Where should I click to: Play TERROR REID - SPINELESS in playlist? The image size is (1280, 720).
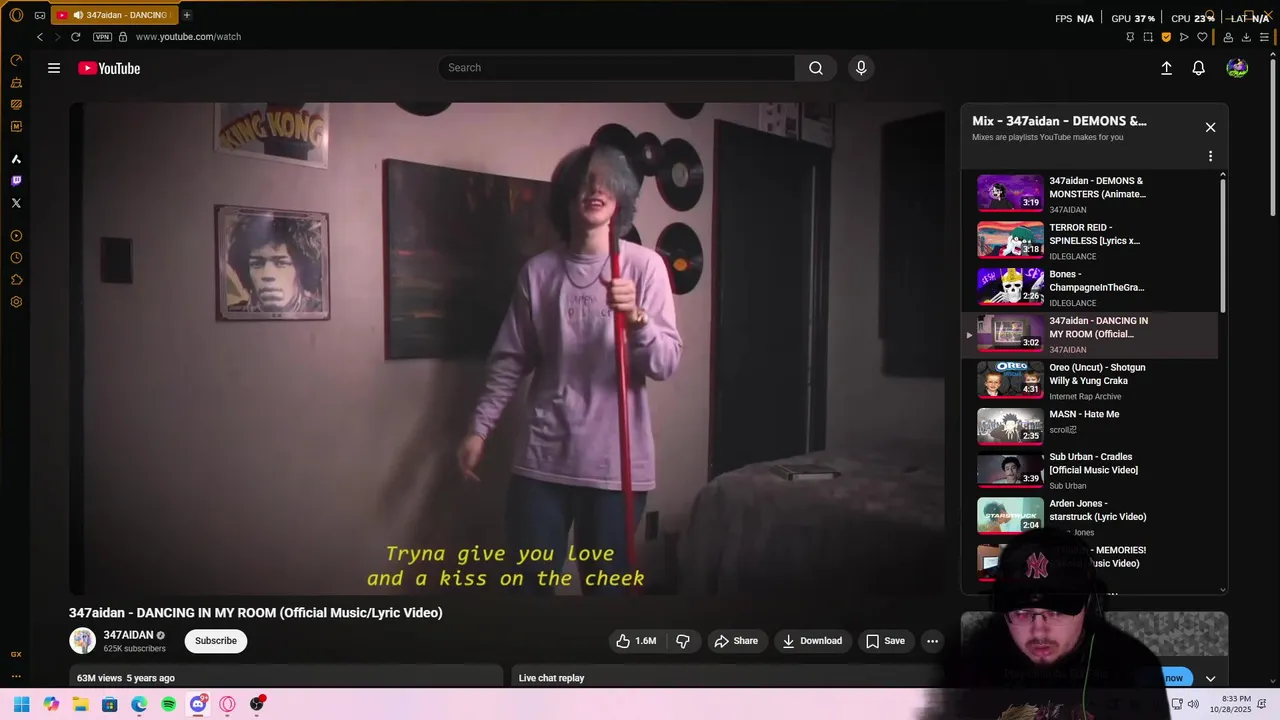pos(1091,241)
